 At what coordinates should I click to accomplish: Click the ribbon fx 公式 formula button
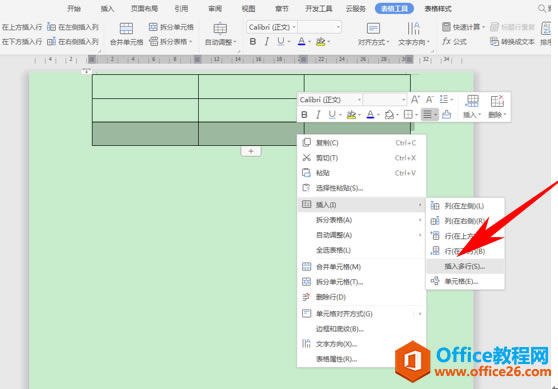[454, 42]
